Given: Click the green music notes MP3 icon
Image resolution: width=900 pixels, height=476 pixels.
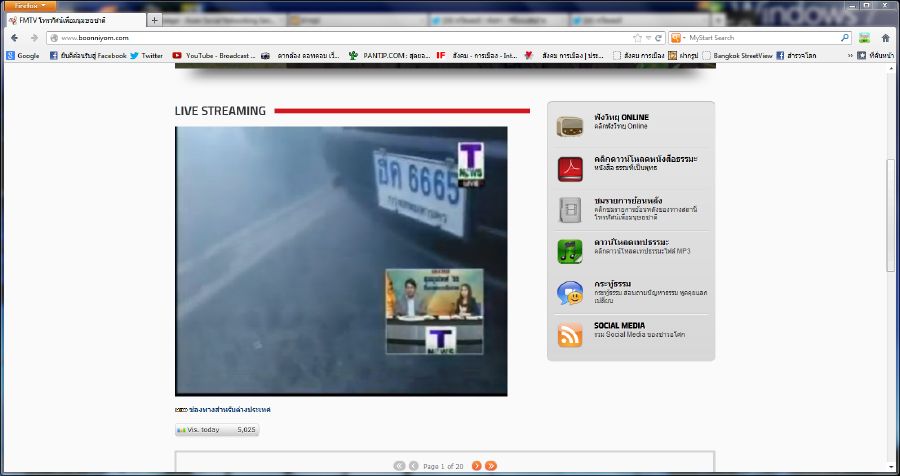Looking at the screenshot, I should [x=570, y=251].
